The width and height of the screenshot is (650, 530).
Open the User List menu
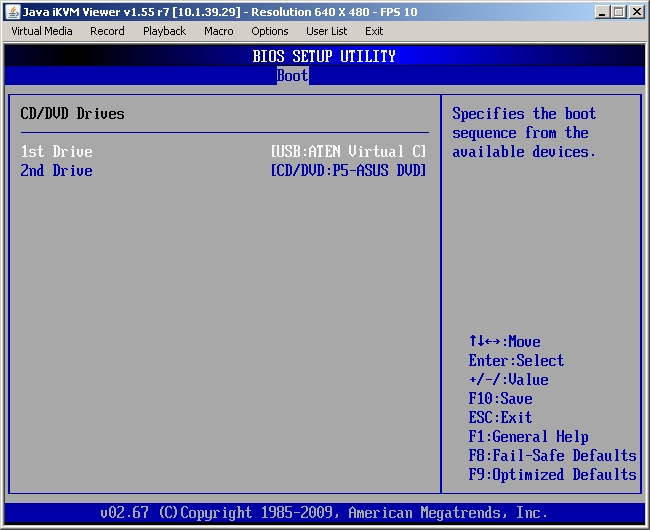click(x=327, y=31)
